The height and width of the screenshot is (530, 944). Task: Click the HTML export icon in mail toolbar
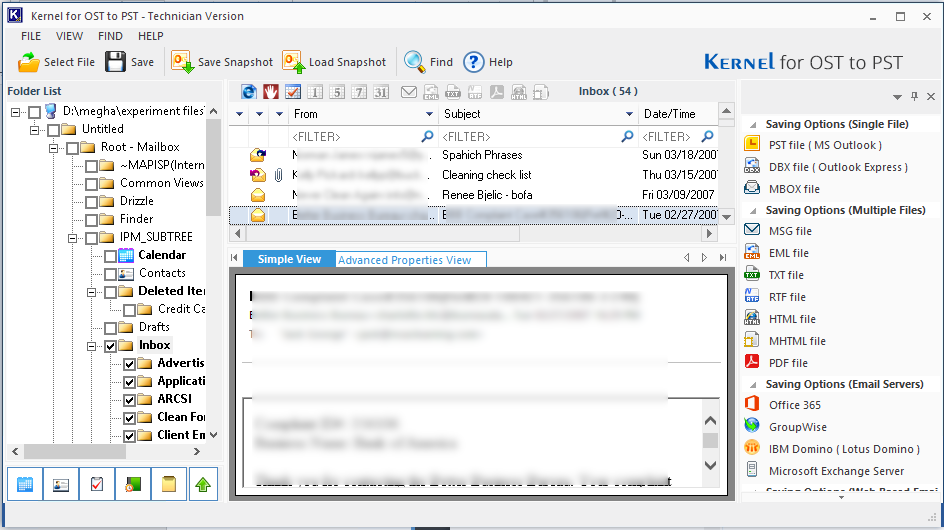(518, 92)
